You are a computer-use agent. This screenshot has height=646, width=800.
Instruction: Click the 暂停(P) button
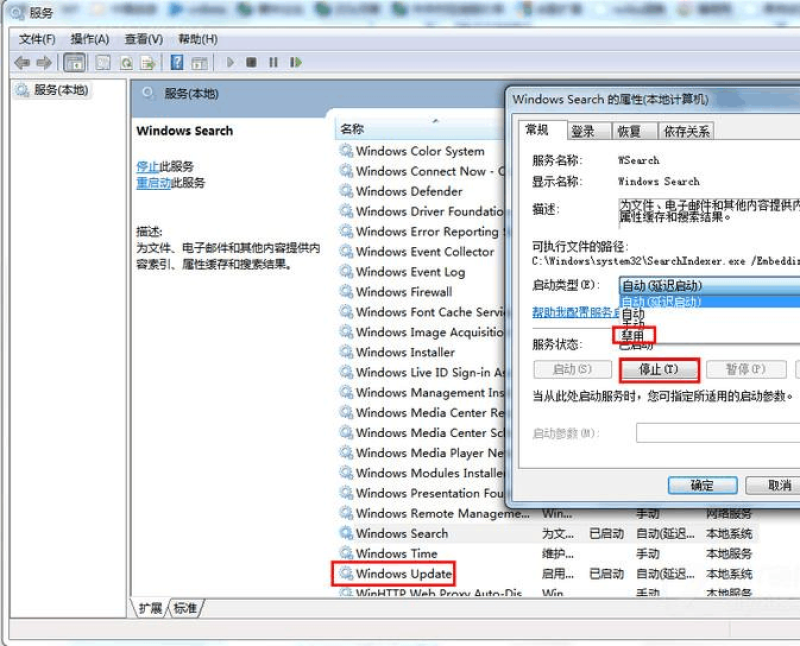coord(745,369)
